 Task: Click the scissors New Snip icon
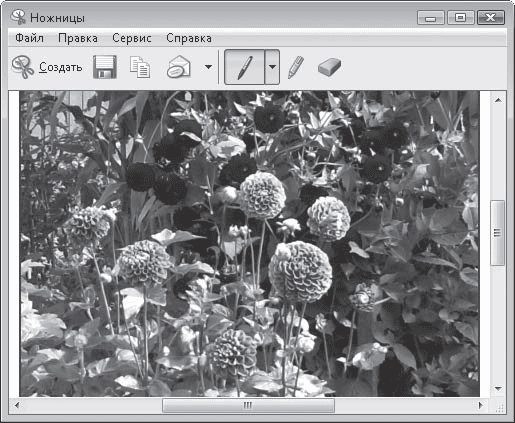click(23, 67)
